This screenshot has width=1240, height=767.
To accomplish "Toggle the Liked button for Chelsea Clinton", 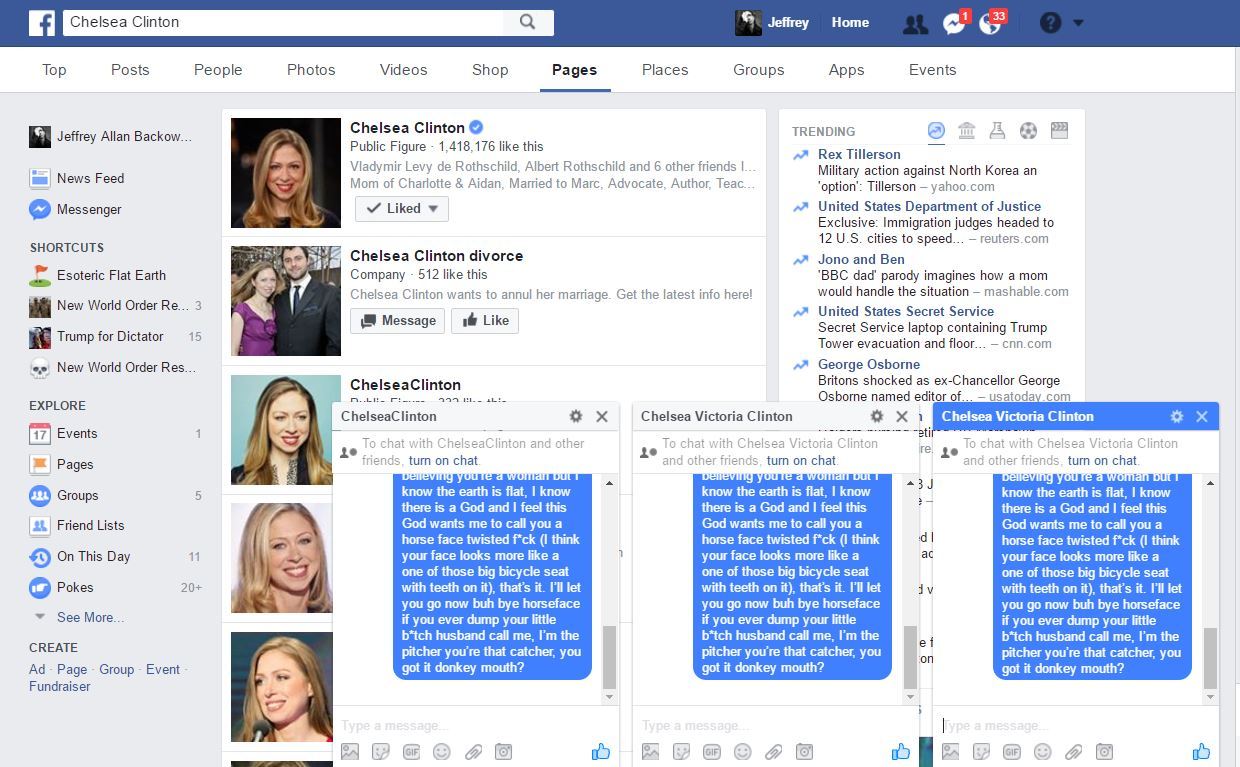I will click(402, 209).
